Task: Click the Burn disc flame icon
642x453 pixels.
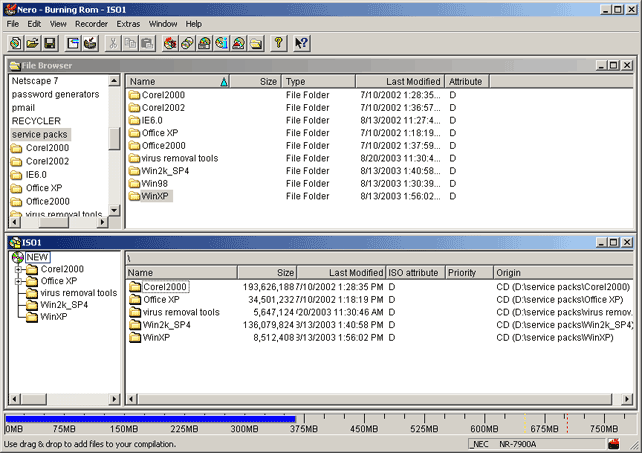Action: pyautogui.click(x=170, y=43)
